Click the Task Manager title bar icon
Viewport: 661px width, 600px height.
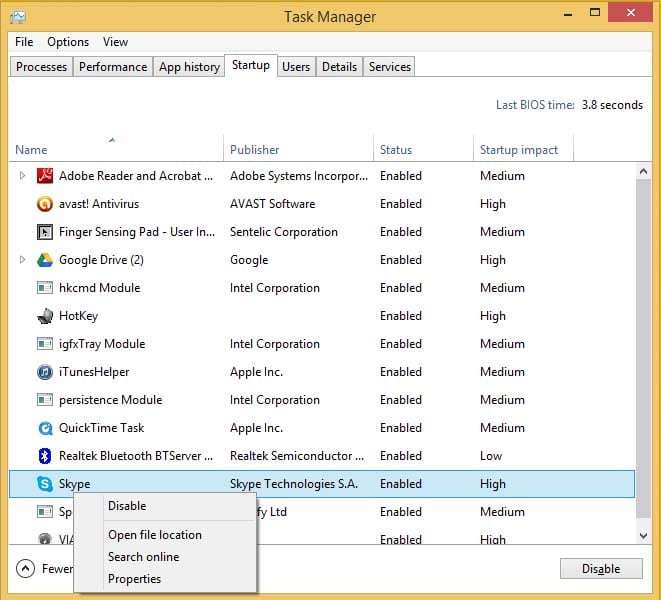point(18,16)
